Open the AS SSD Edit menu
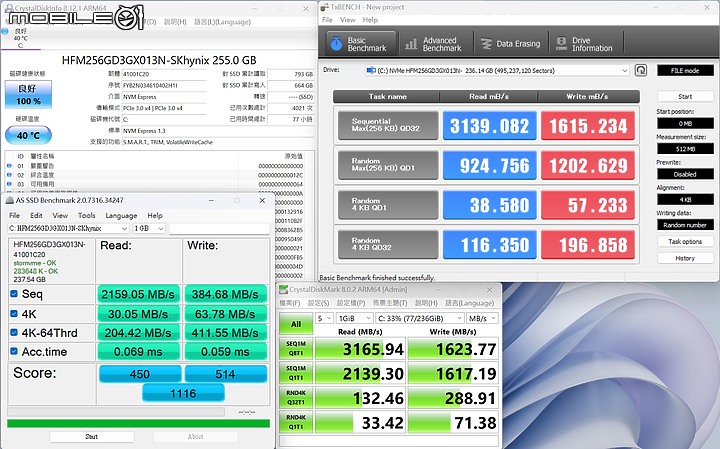Screen dimensions: 720x449 coord(36,215)
